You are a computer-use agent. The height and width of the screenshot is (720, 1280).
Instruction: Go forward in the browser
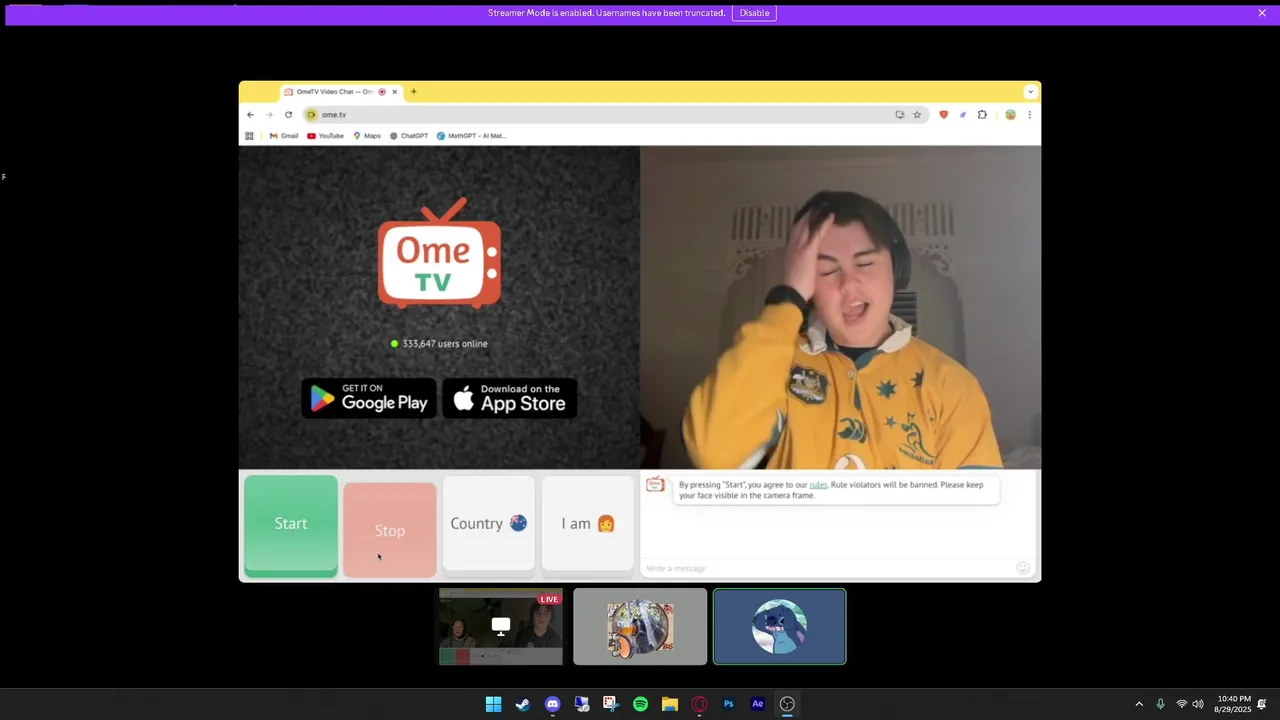point(269,115)
